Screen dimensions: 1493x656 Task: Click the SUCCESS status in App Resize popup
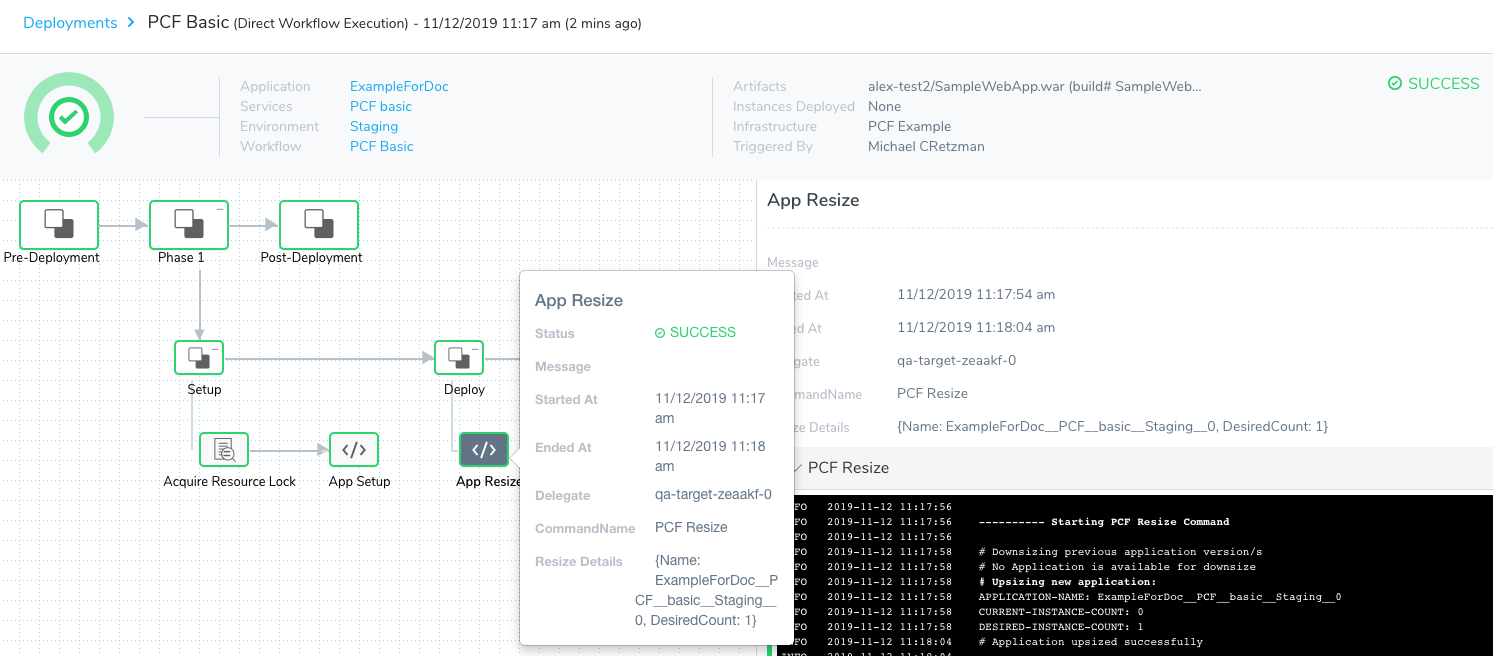coord(695,332)
